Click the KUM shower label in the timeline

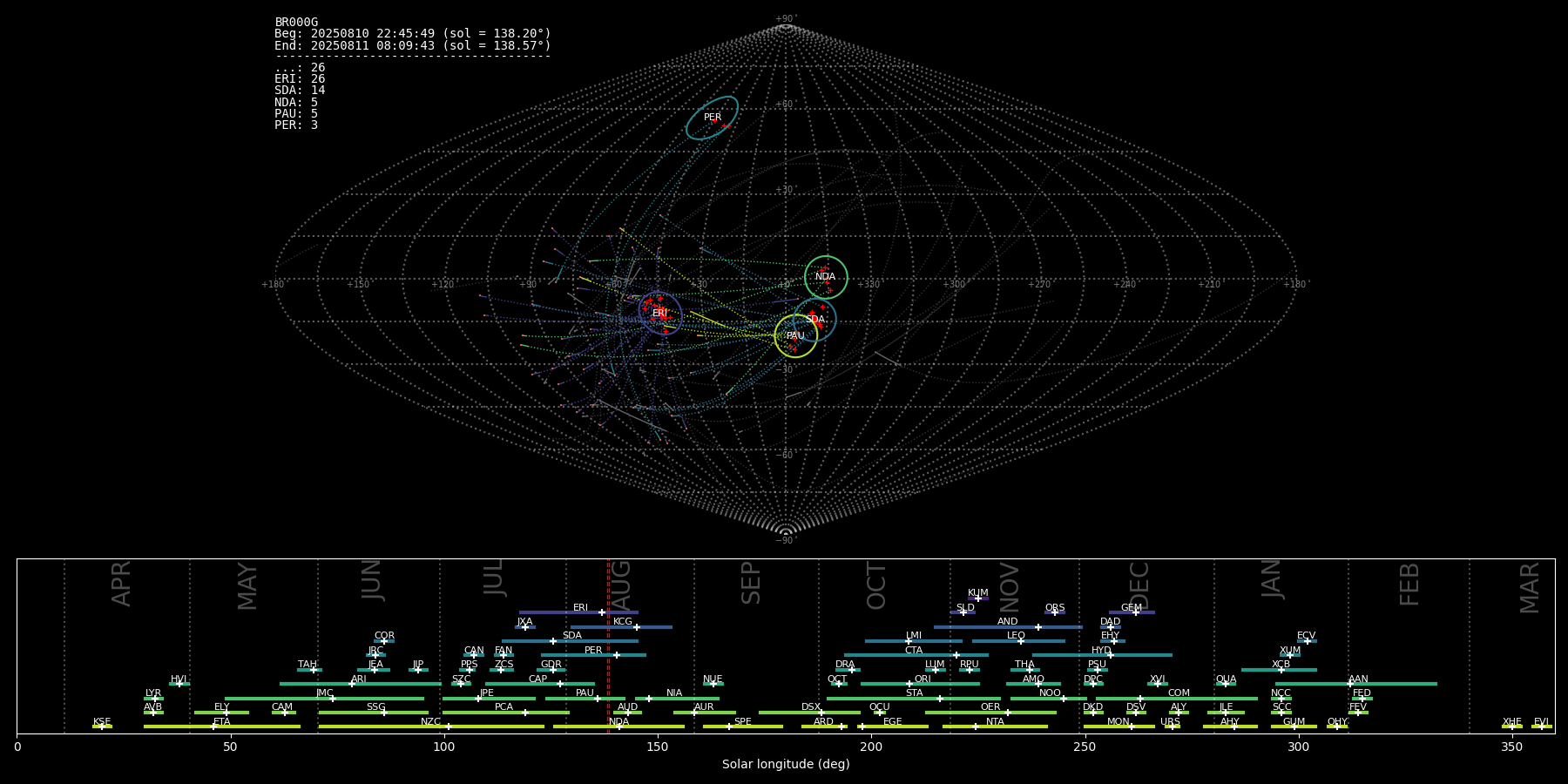coord(977,593)
